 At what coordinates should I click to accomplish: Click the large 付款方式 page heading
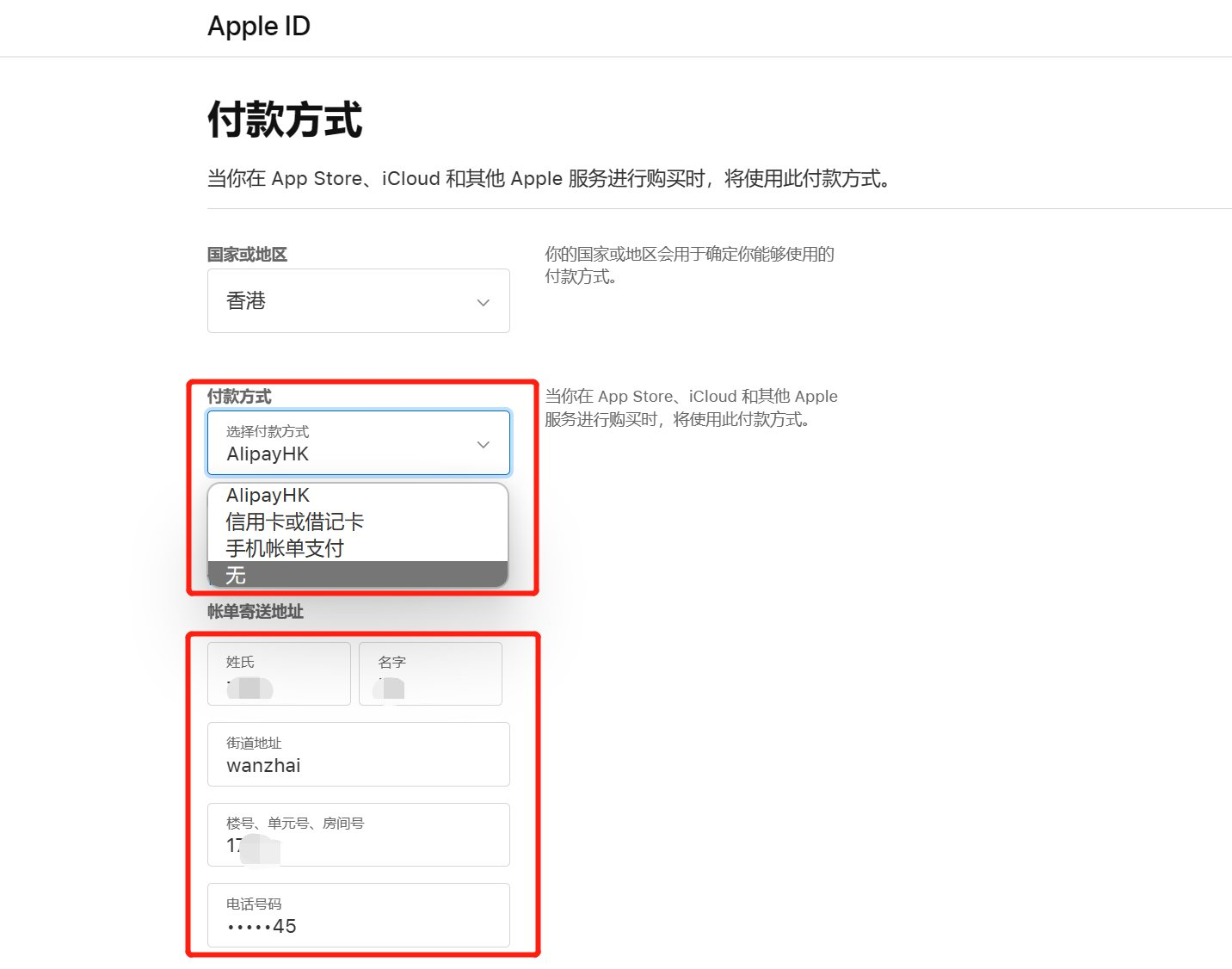[x=285, y=120]
